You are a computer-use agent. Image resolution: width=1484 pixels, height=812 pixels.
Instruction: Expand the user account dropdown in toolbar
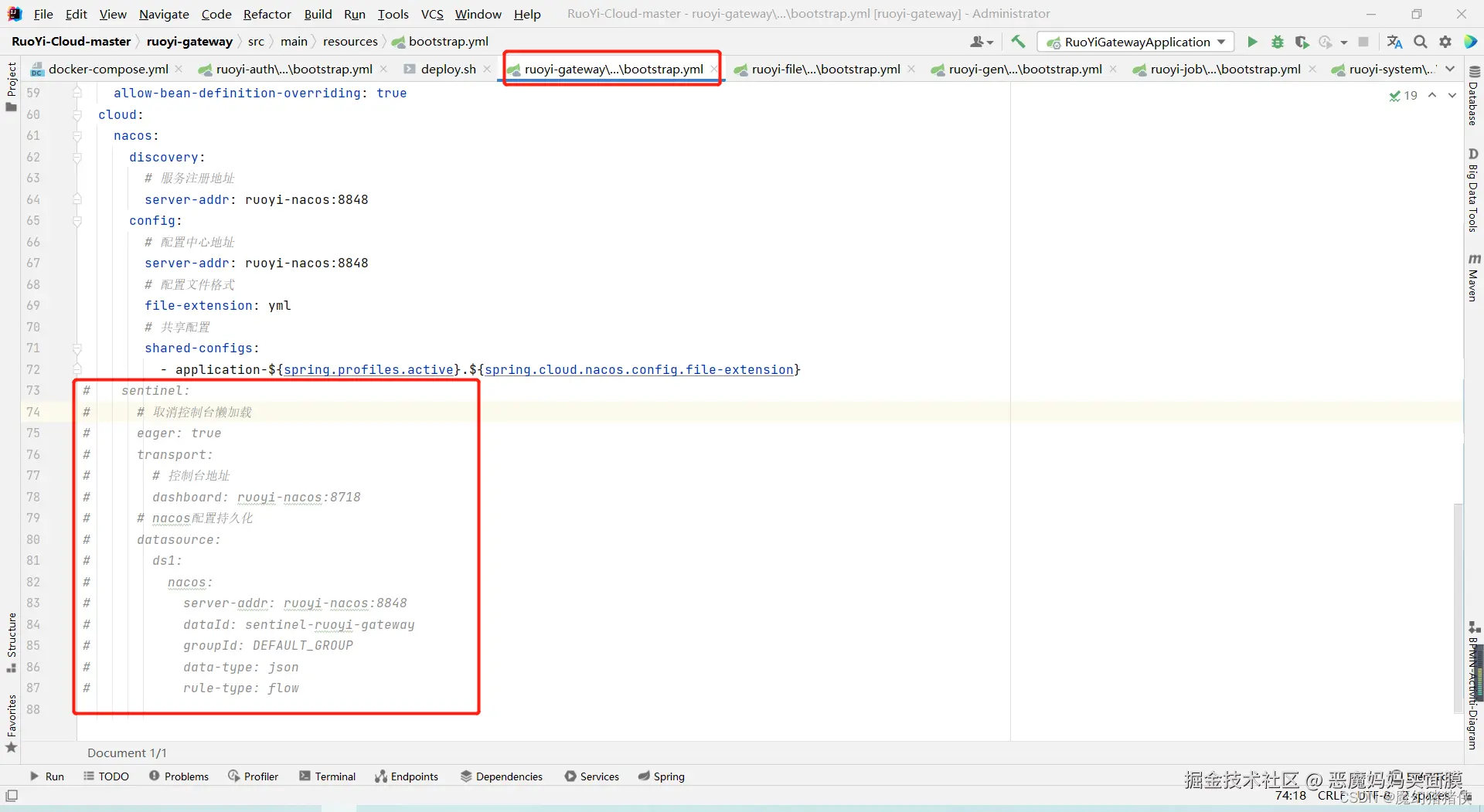[982, 42]
